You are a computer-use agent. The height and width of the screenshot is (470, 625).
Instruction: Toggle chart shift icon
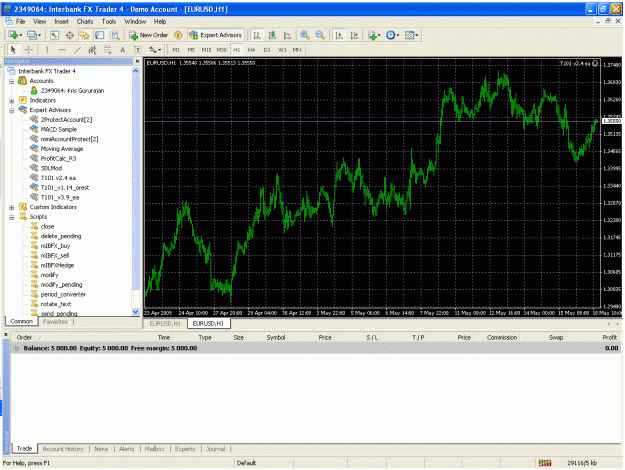(x=354, y=35)
